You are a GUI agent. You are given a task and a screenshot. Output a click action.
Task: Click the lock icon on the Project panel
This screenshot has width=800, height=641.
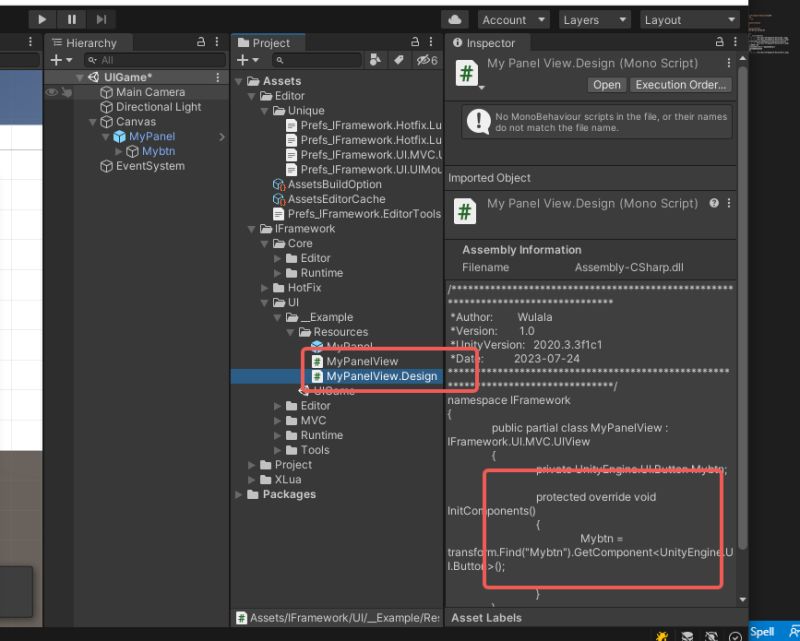(416, 42)
